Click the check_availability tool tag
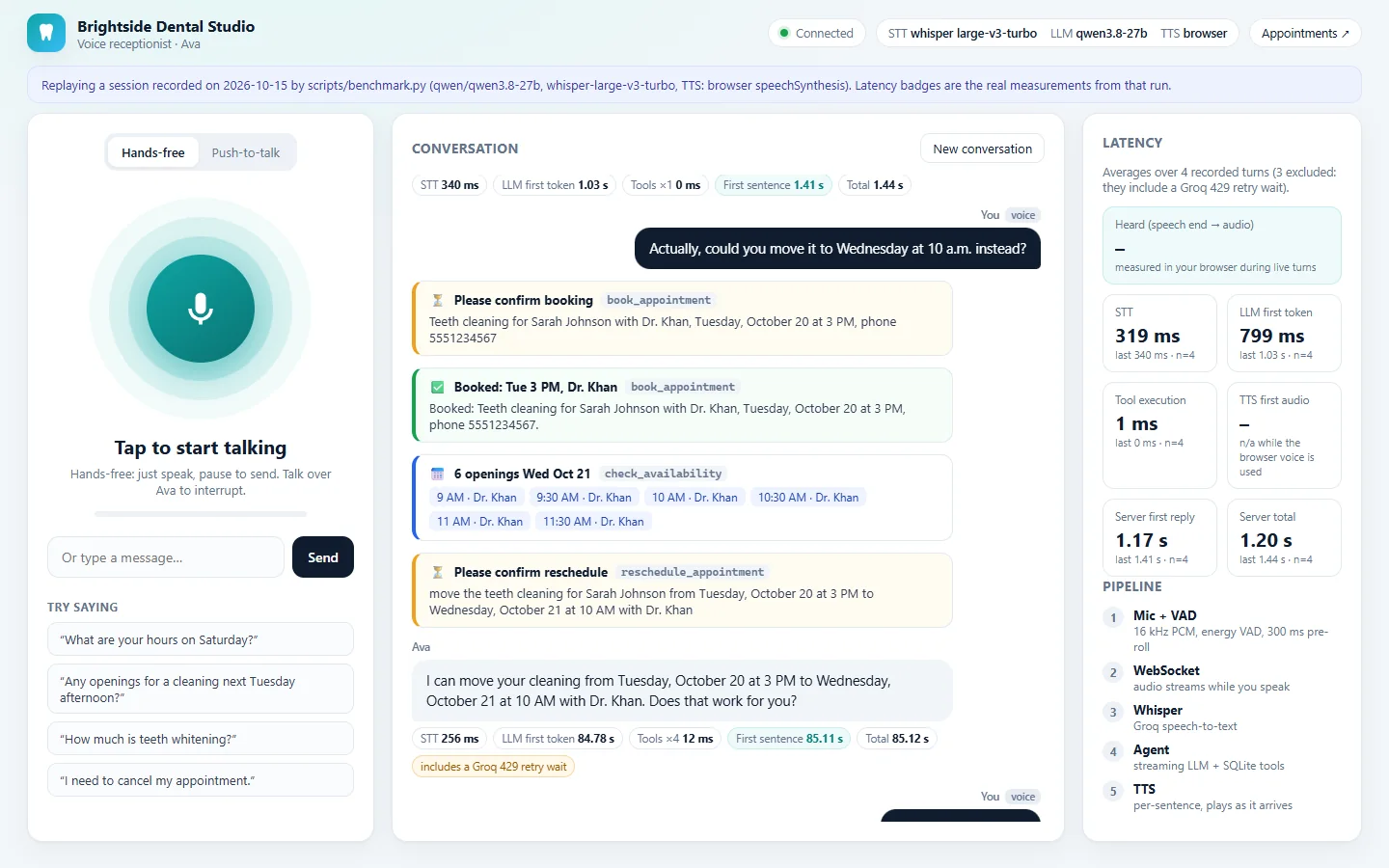Image resolution: width=1389 pixels, height=868 pixels. pyautogui.click(x=663, y=474)
